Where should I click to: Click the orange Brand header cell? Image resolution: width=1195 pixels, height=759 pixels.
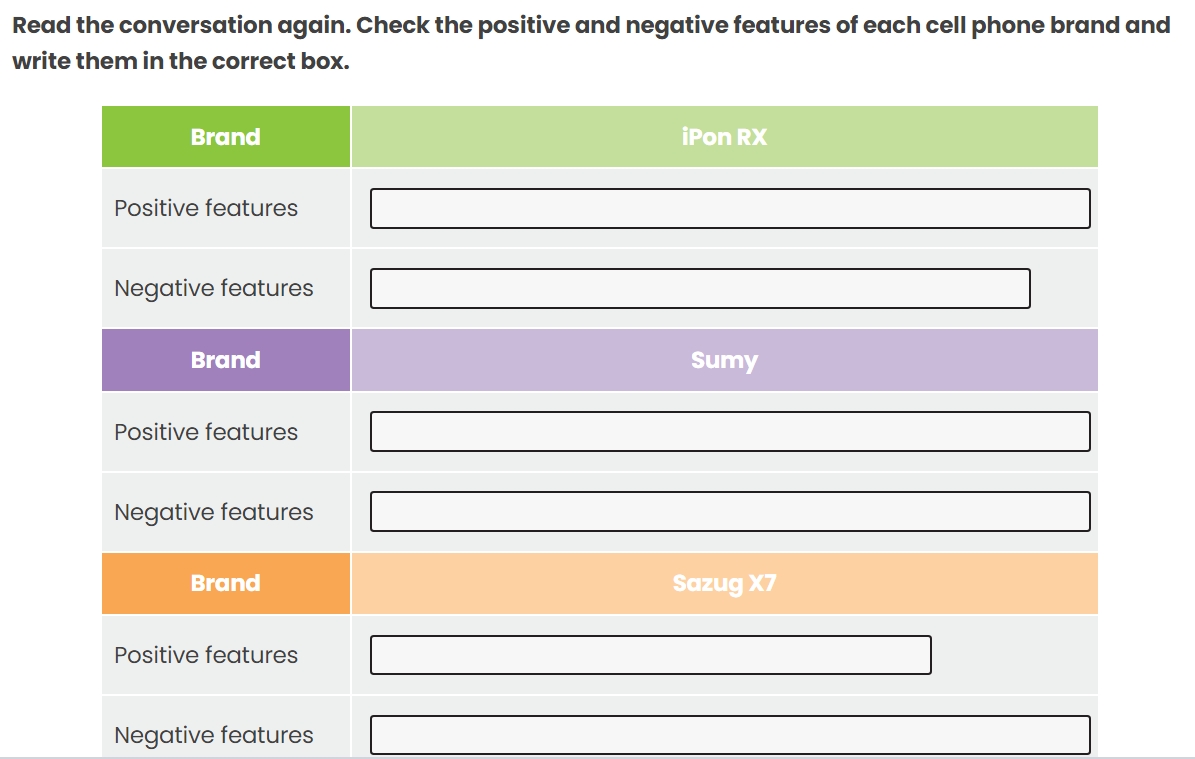[225, 583]
